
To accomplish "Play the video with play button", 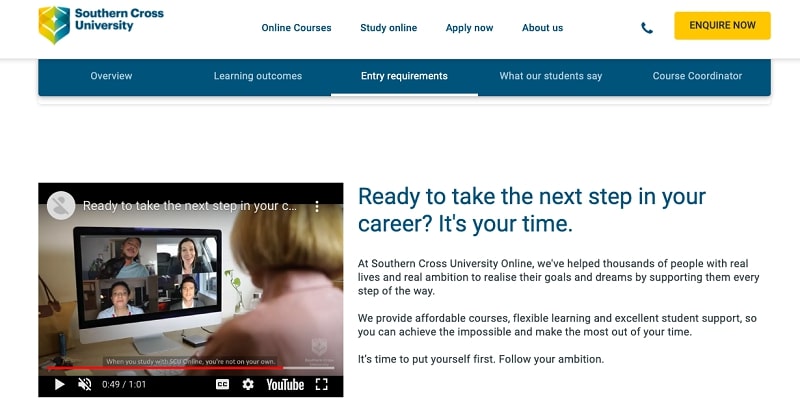I will tap(59, 384).
